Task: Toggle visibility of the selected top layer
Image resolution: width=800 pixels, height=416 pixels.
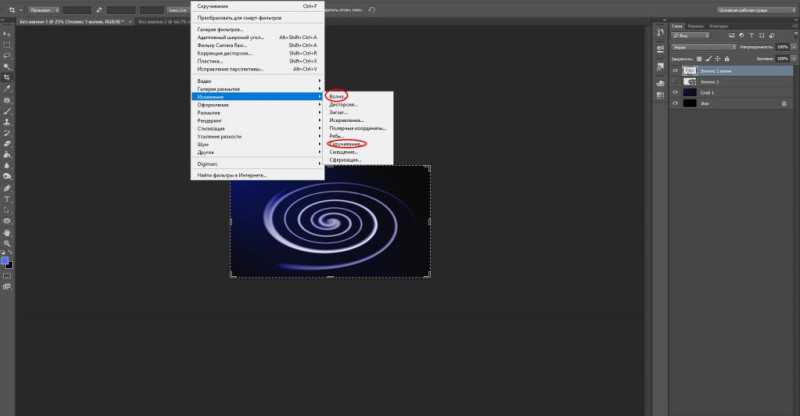Action: 676,71
